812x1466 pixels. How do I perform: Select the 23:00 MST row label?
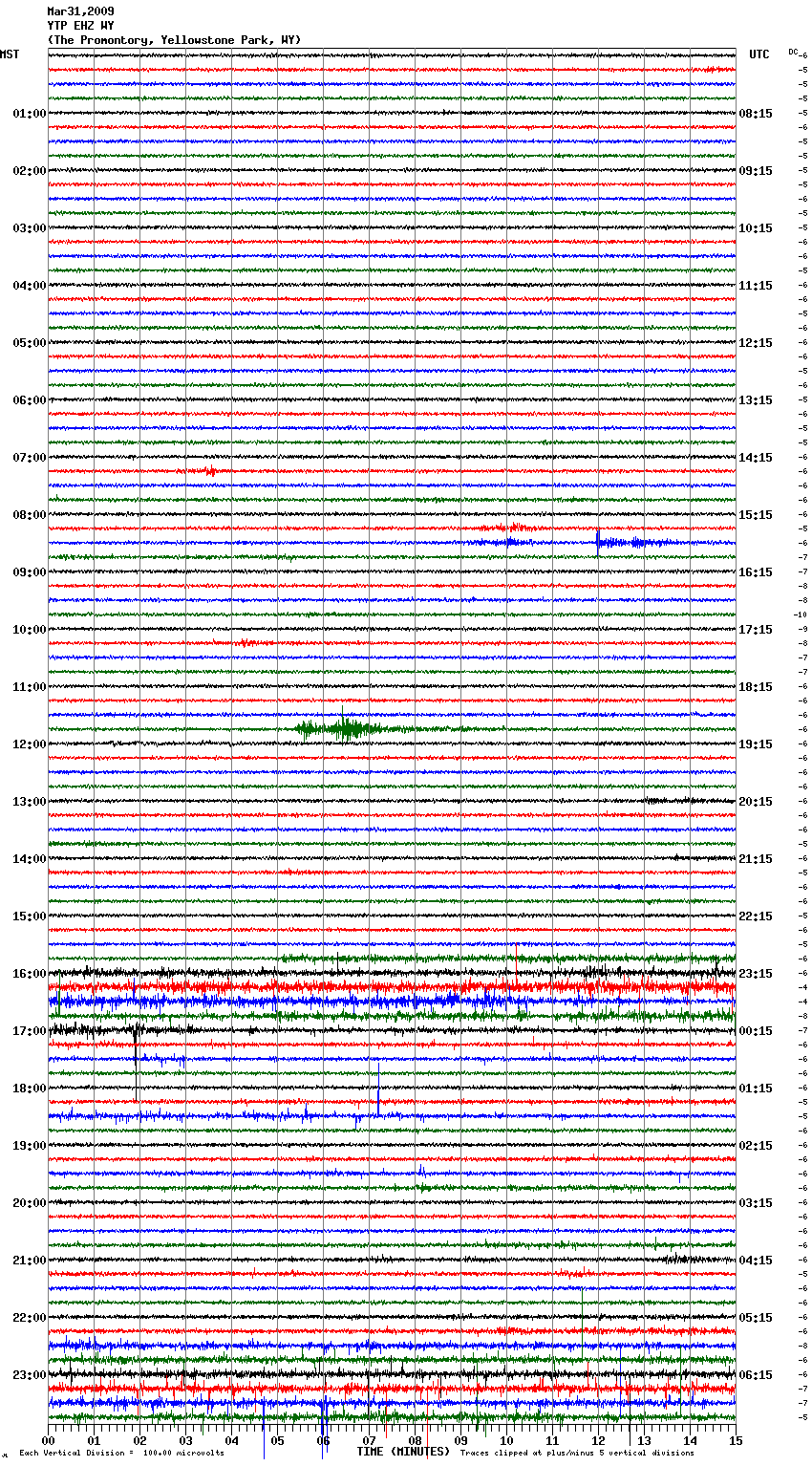[30, 1375]
